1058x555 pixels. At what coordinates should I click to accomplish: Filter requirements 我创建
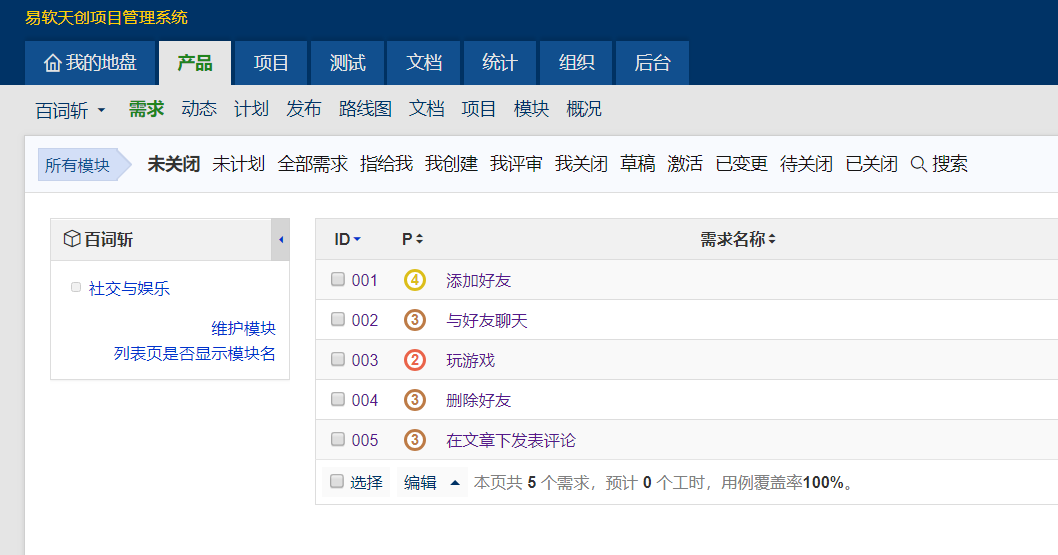[x=451, y=164]
